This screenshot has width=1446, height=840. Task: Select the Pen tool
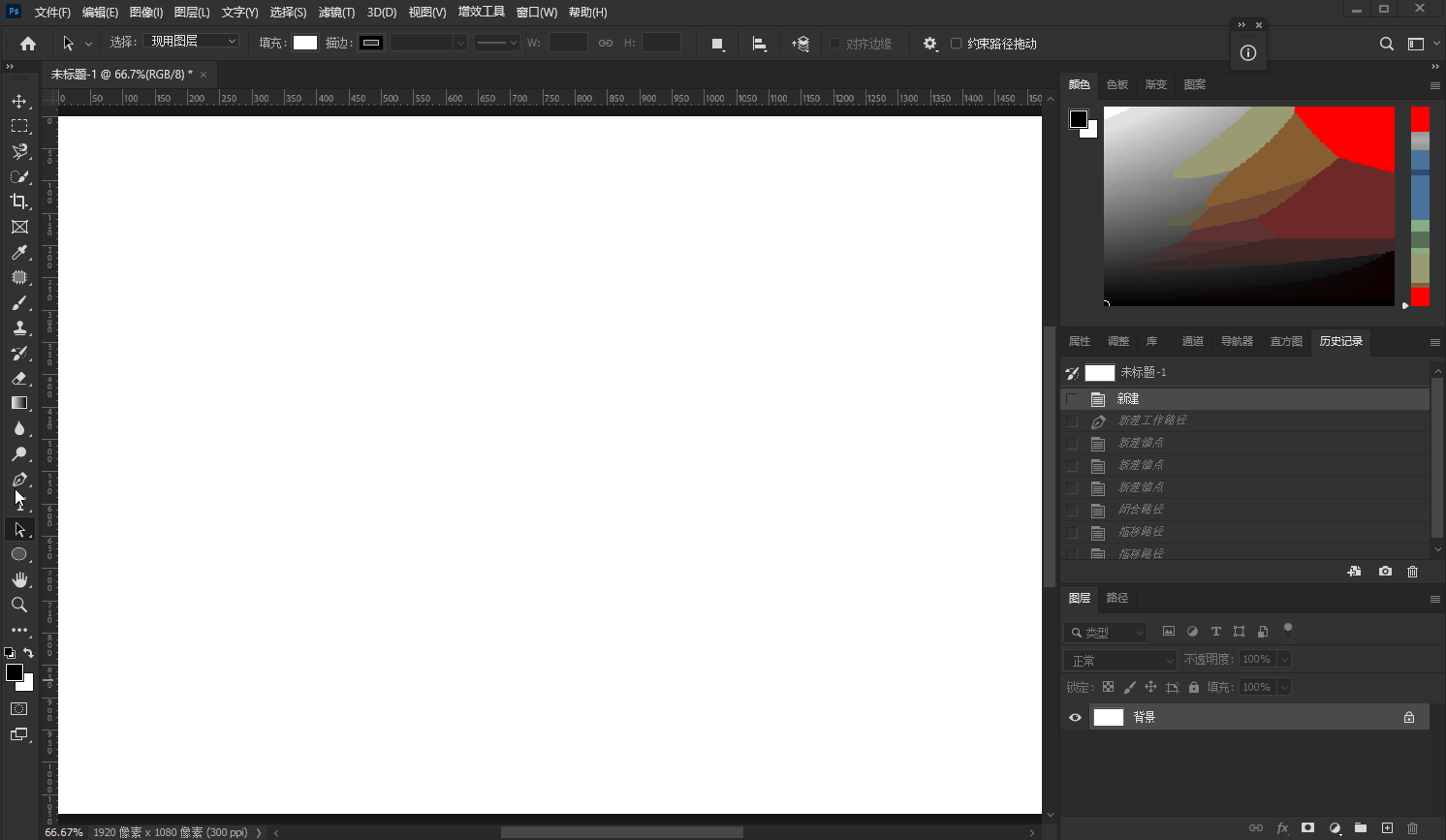click(x=19, y=479)
